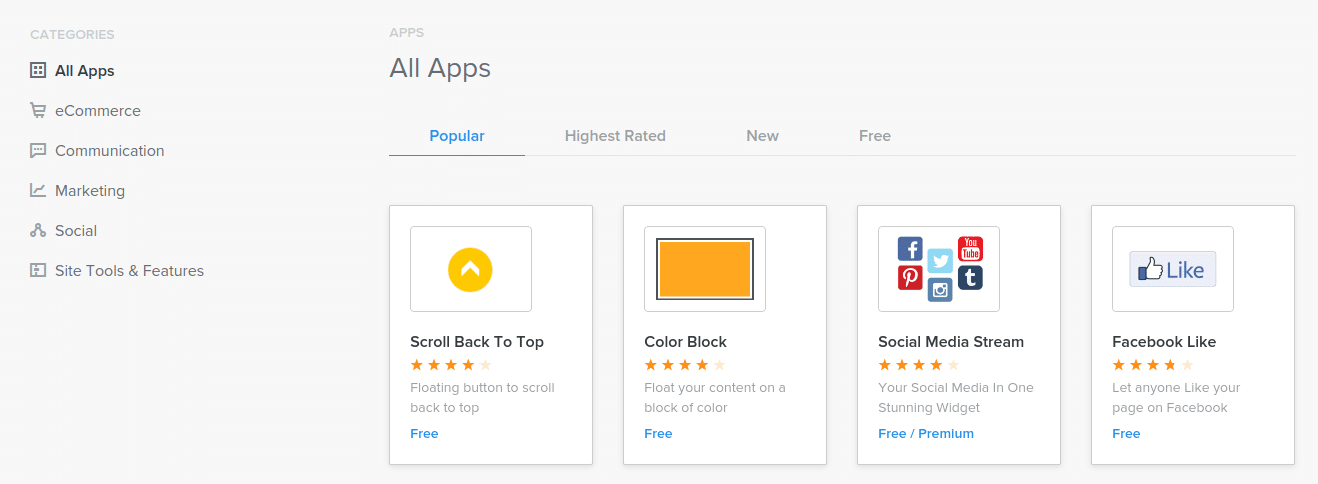This screenshot has width=1318, height=484.
Task: Switch to the Highest Rated tab
Action: [615, 136]
